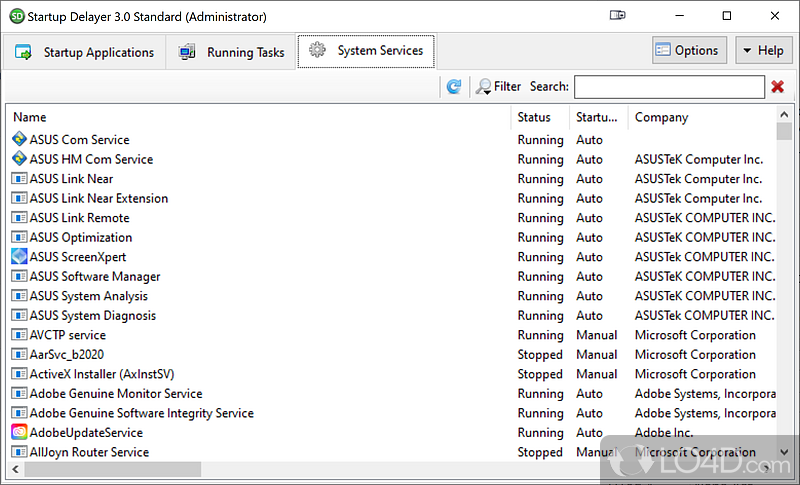800x485 pixels.
Task: Sort by the Company column header
Action: click(661, 117)
